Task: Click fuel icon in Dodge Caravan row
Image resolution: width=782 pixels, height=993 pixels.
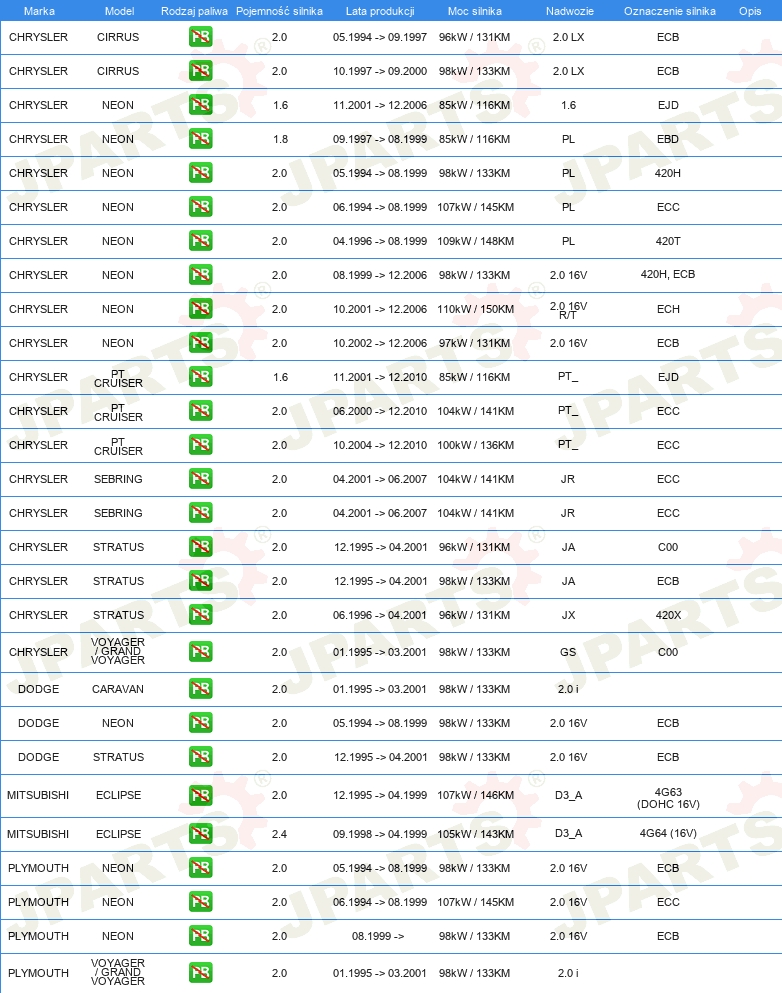Action: pos(201,689)
